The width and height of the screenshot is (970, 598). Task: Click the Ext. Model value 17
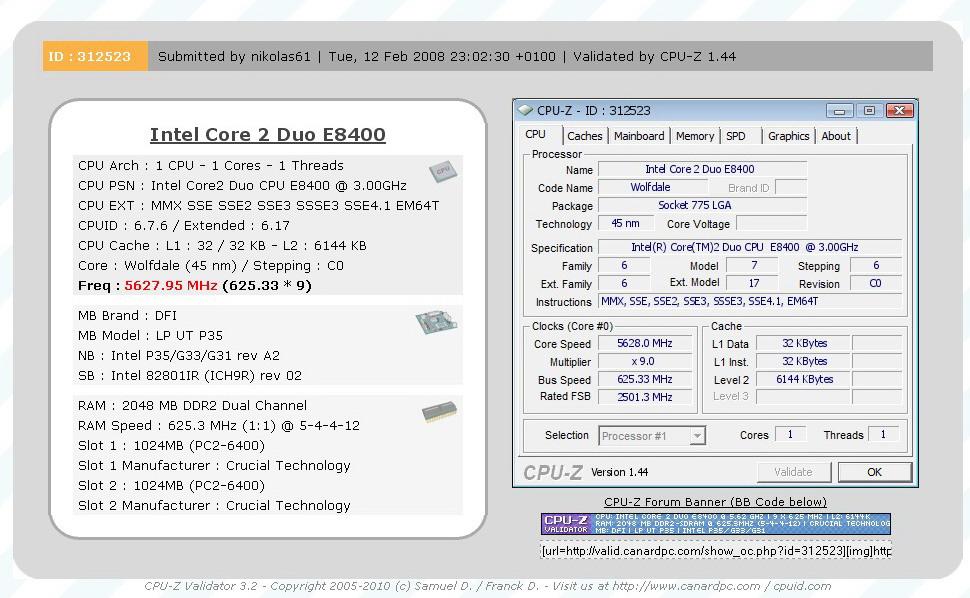[752, 283]
